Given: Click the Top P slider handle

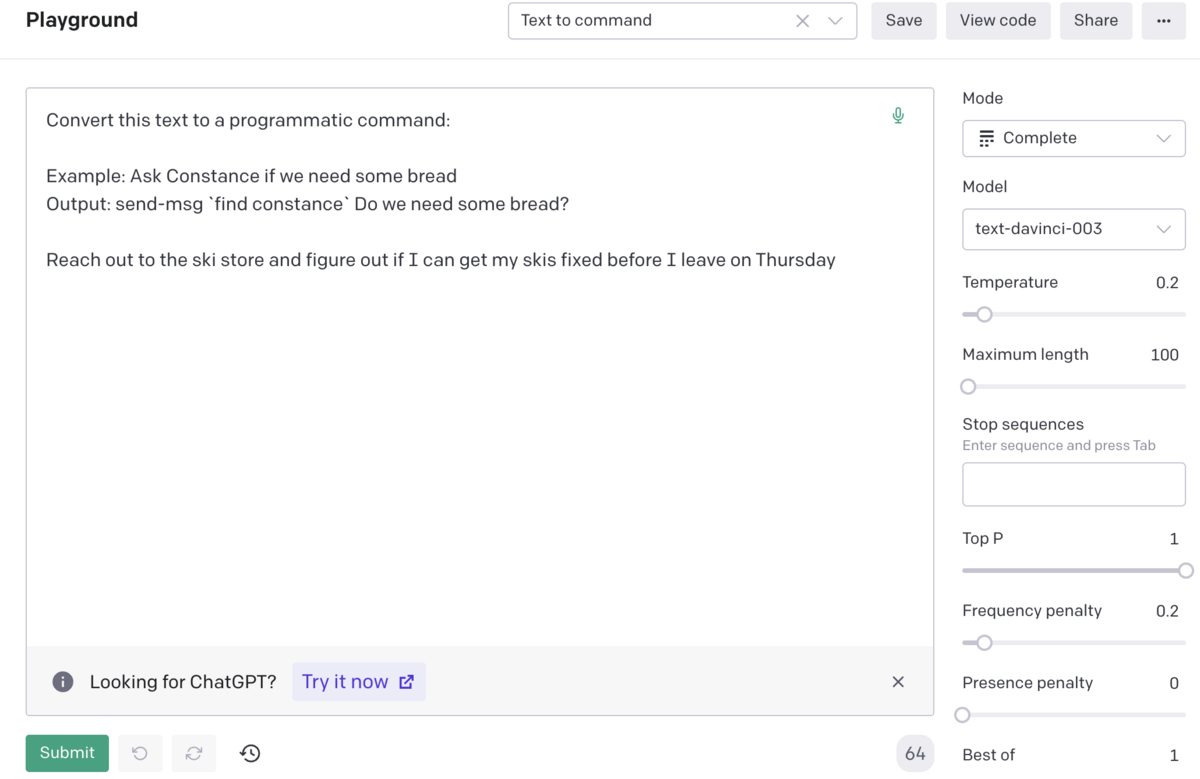Looking at the screenshot, I should [x=1185, y=571].
